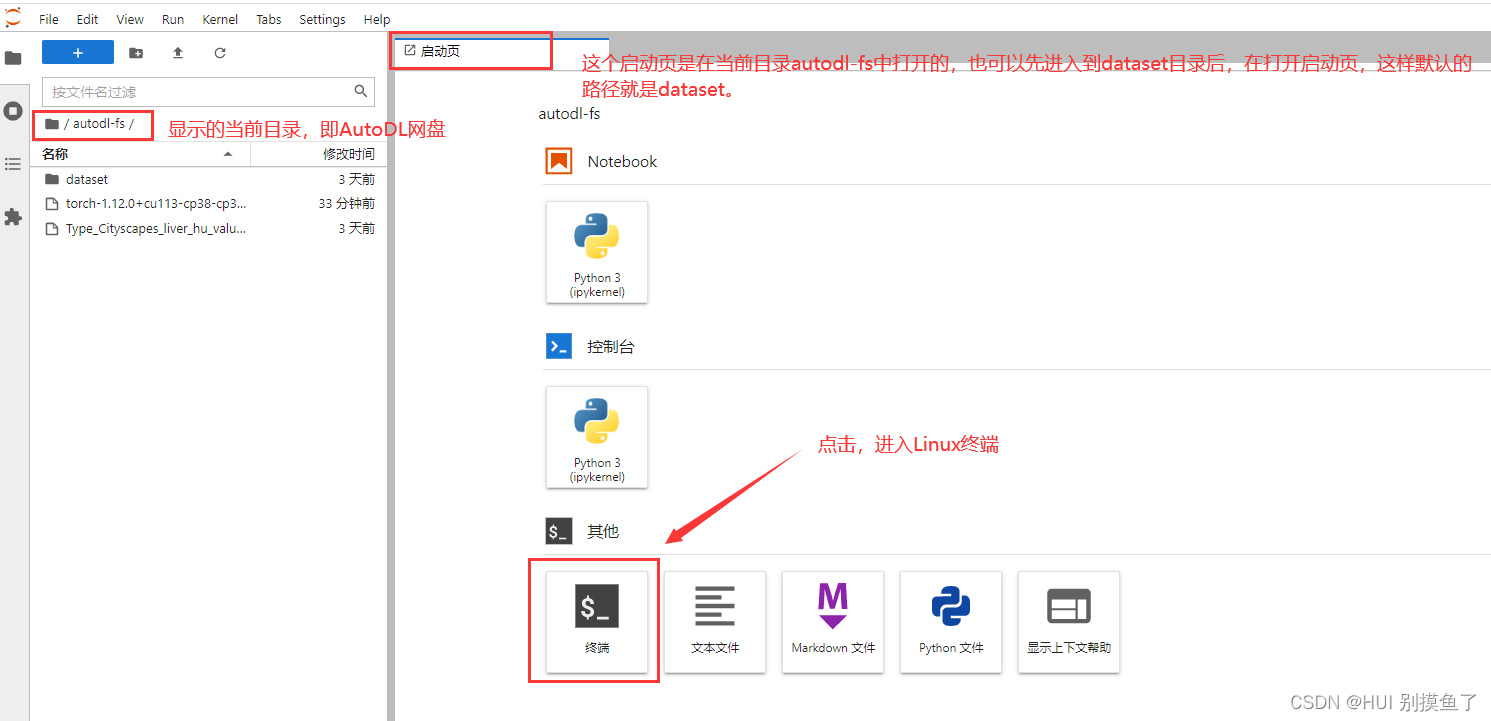1491x721 pixels.
Task: Select the Type_Cityscapes_liver_hu_valu file
Action: coord(208,228)
